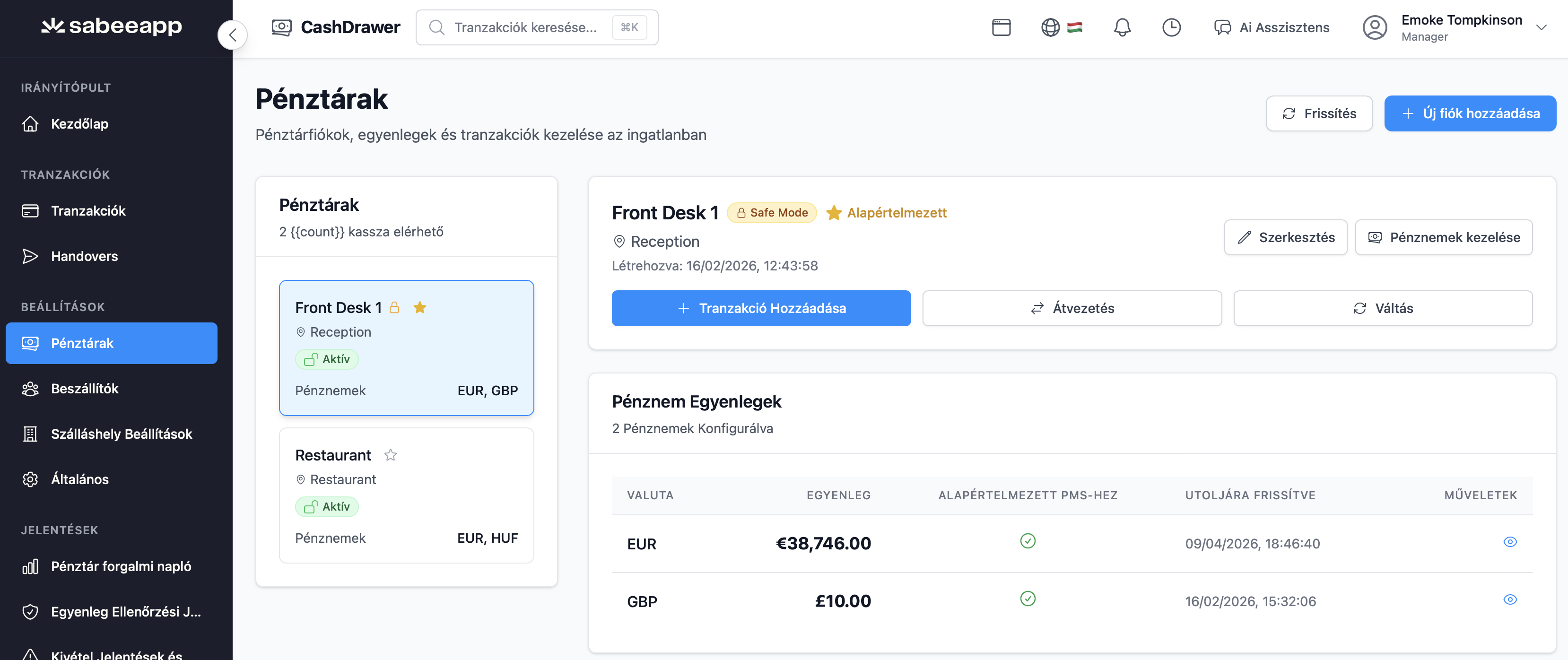Open the Ai Asszisztens chat
1568x660 pixels.
point(1272,27)
